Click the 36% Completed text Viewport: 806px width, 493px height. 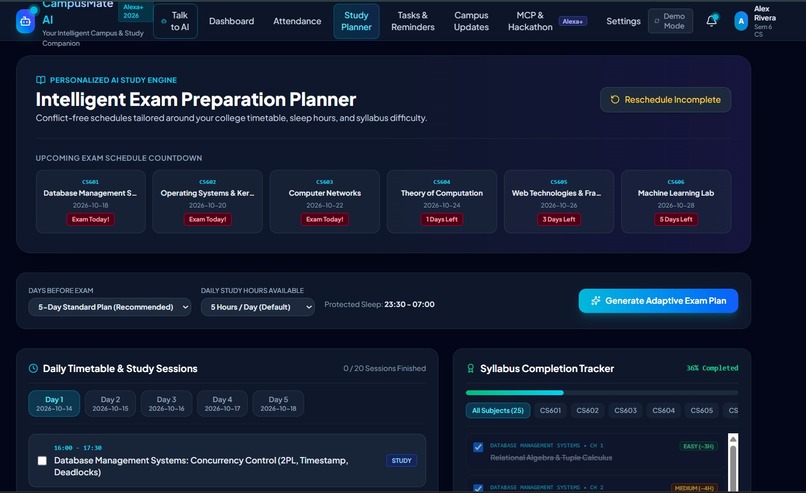point(712,368)
